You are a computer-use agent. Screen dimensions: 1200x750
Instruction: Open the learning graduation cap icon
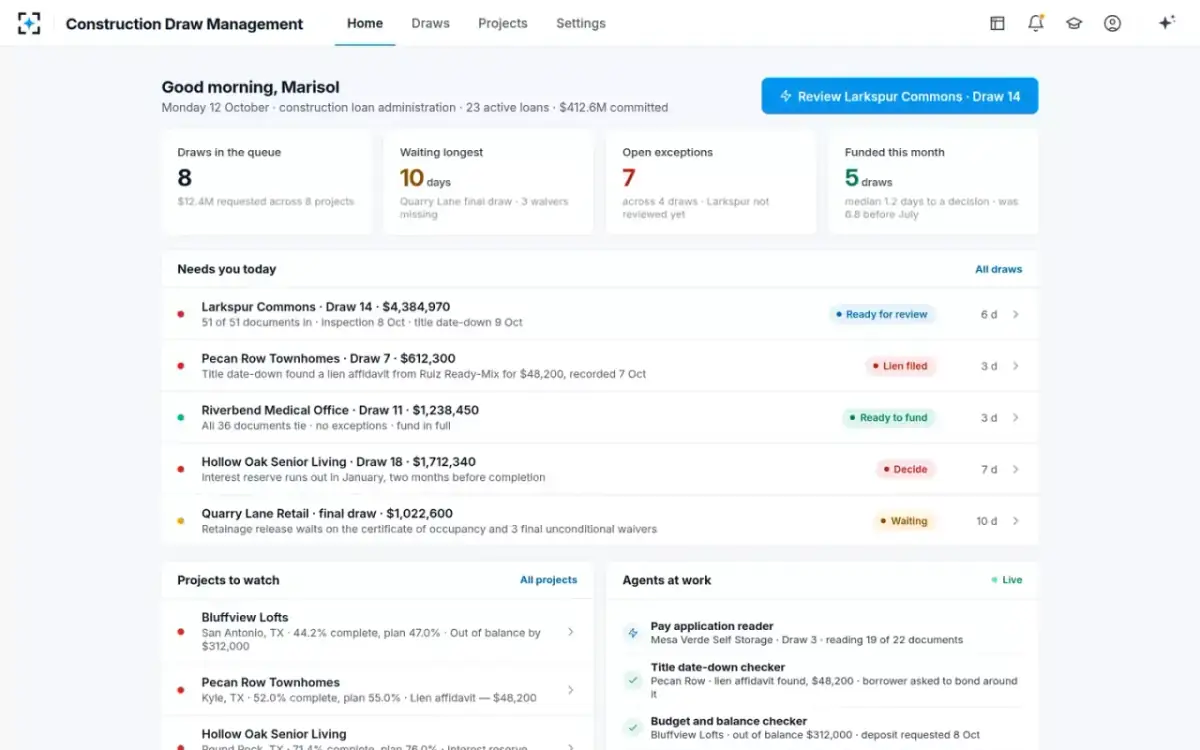tap(1074, 23)
